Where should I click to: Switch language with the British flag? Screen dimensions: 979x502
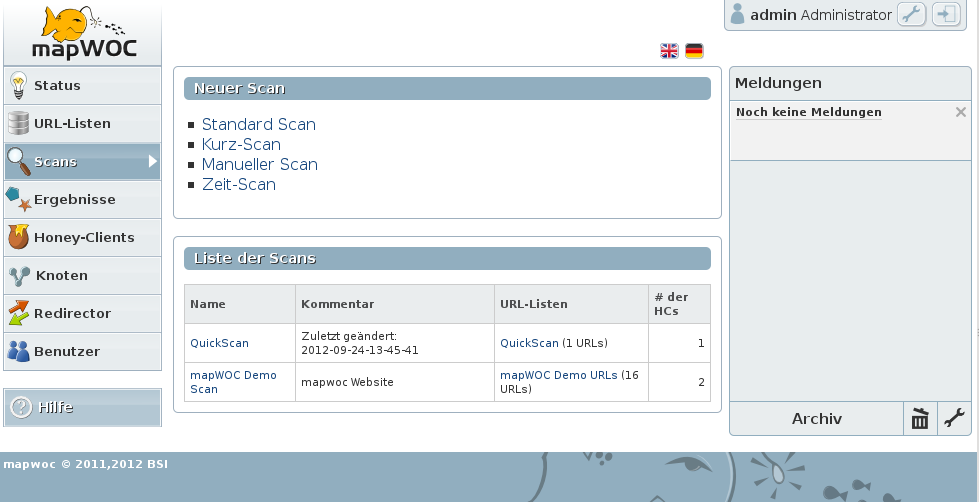(669, 51)
